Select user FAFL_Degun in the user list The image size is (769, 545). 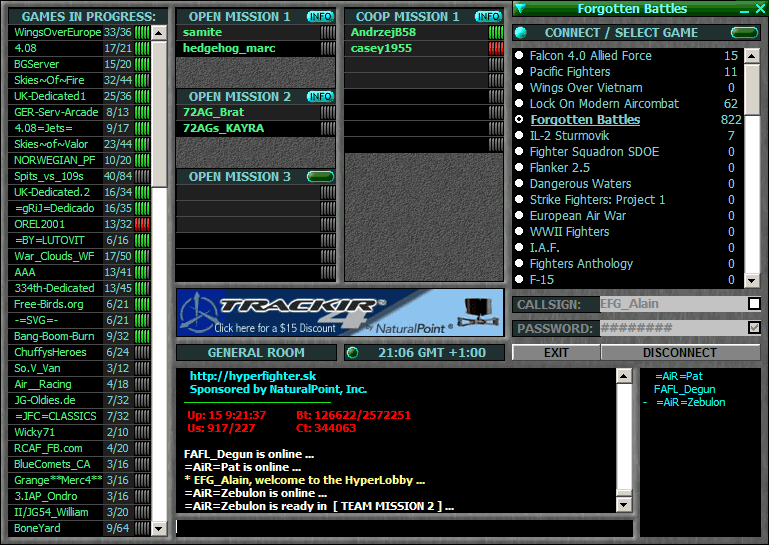684,389
